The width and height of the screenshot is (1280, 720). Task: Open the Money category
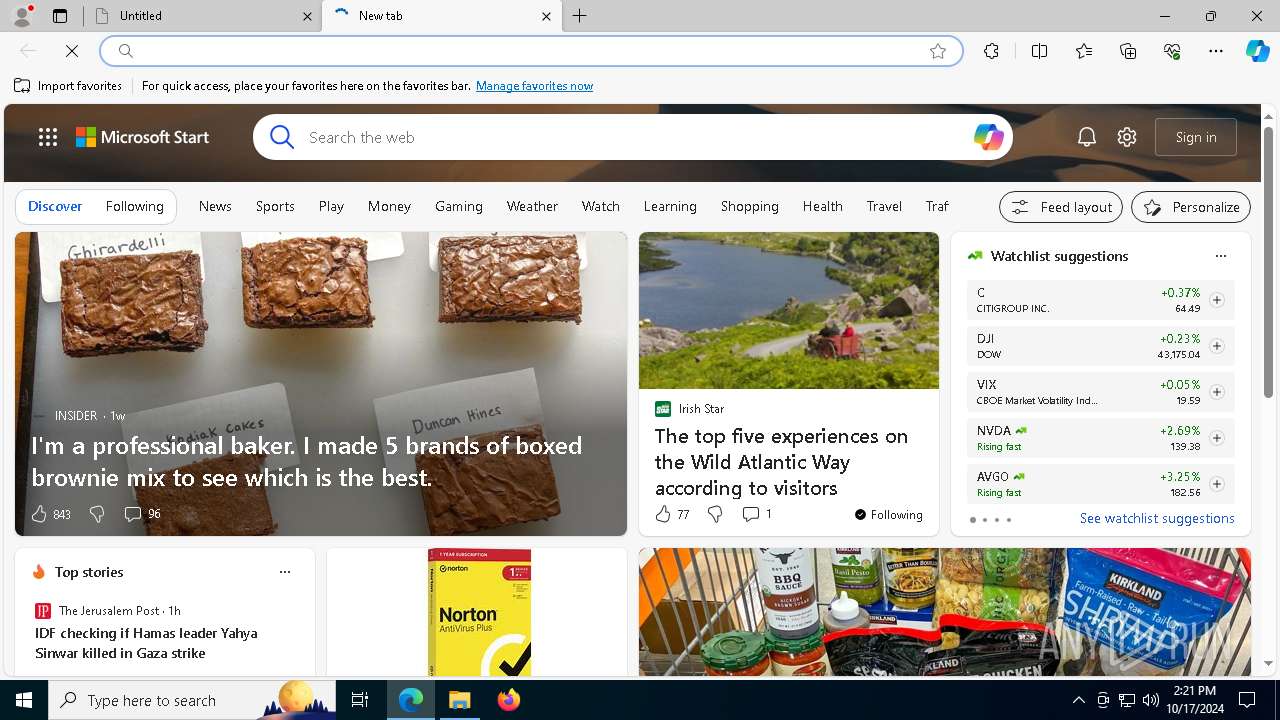389,206
